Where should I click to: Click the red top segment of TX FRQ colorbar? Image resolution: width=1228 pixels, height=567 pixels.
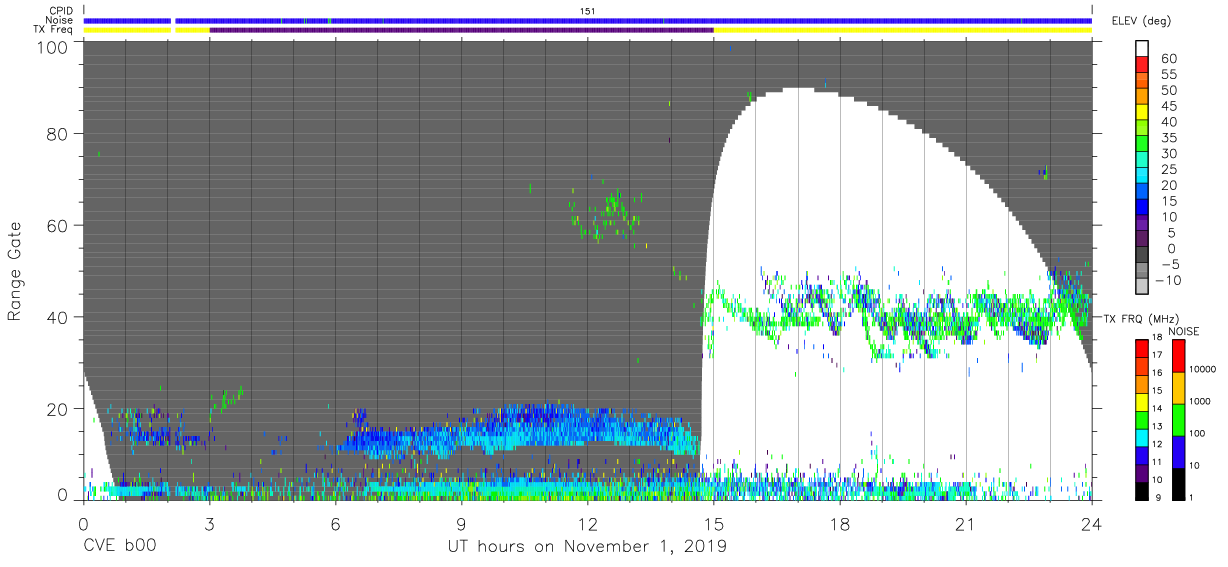1141,349
